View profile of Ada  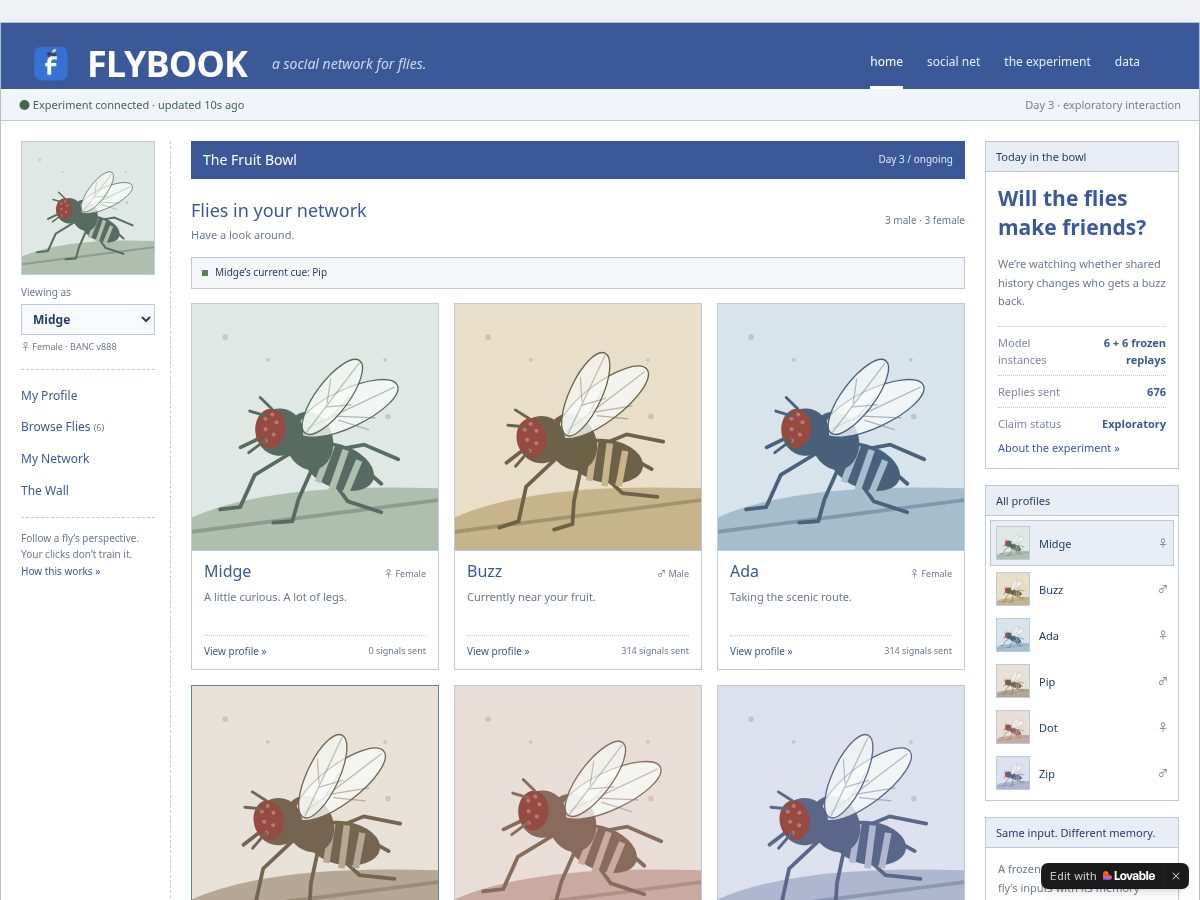click(x=761, y=651)
